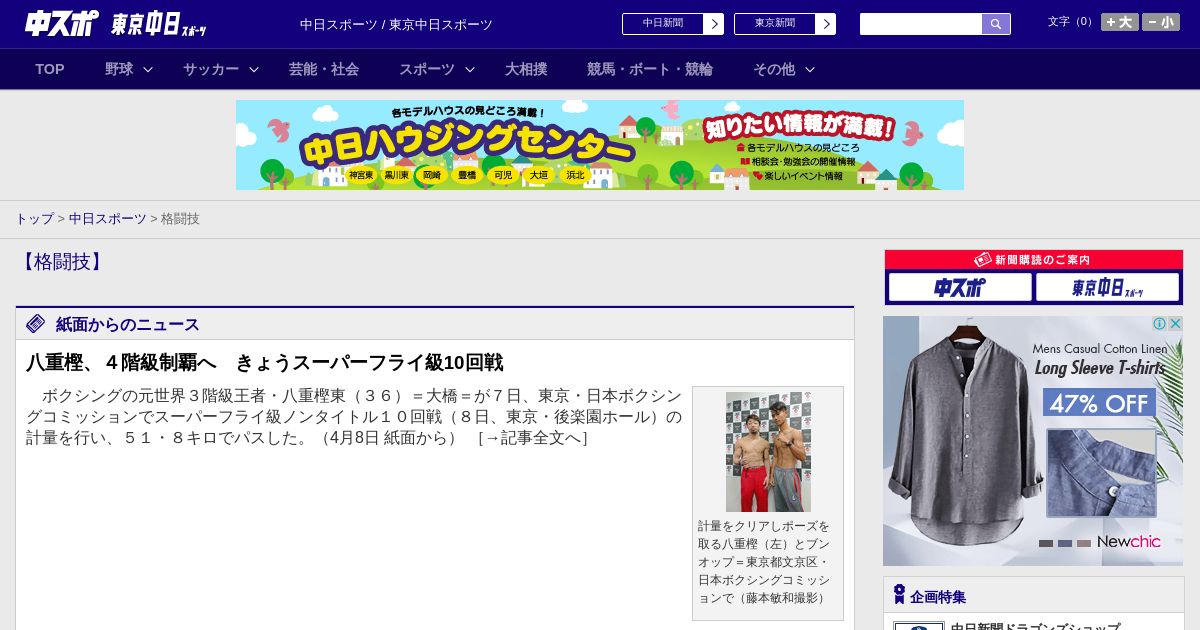Click the 中スポ subscription button
This screenshot has width=1200, height=630.
coord(960,287)
